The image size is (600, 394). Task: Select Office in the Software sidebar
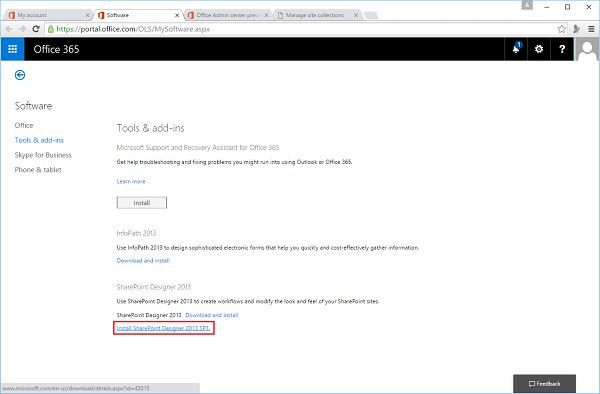click(x=24, y=125)
